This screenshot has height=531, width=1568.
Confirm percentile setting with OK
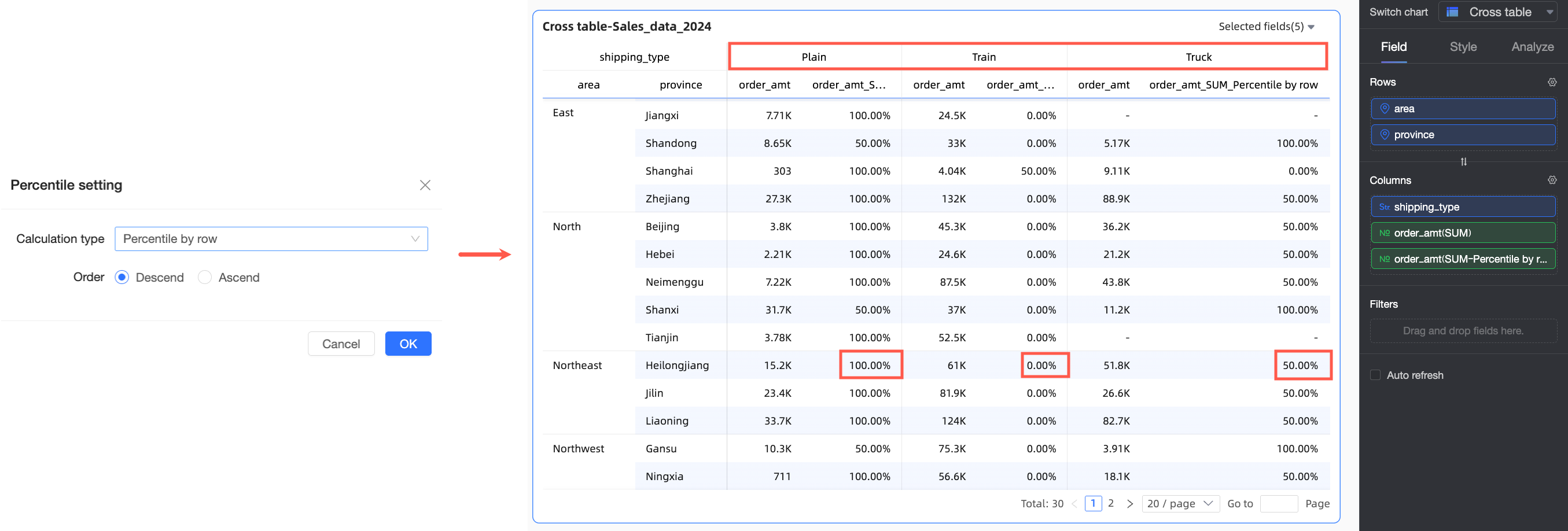[x=408, y=344]
